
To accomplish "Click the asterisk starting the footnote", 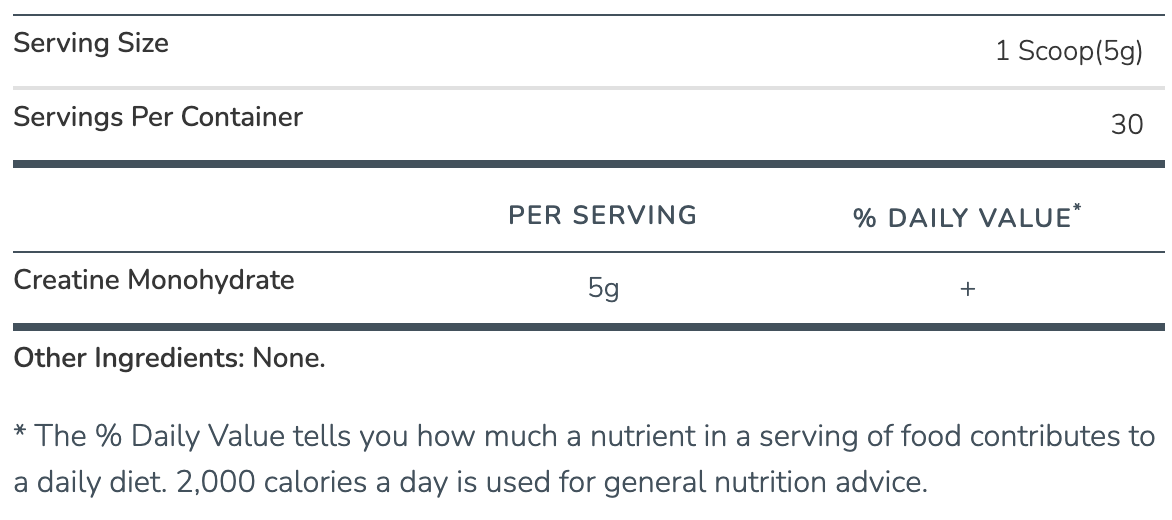I will [19, 434].
